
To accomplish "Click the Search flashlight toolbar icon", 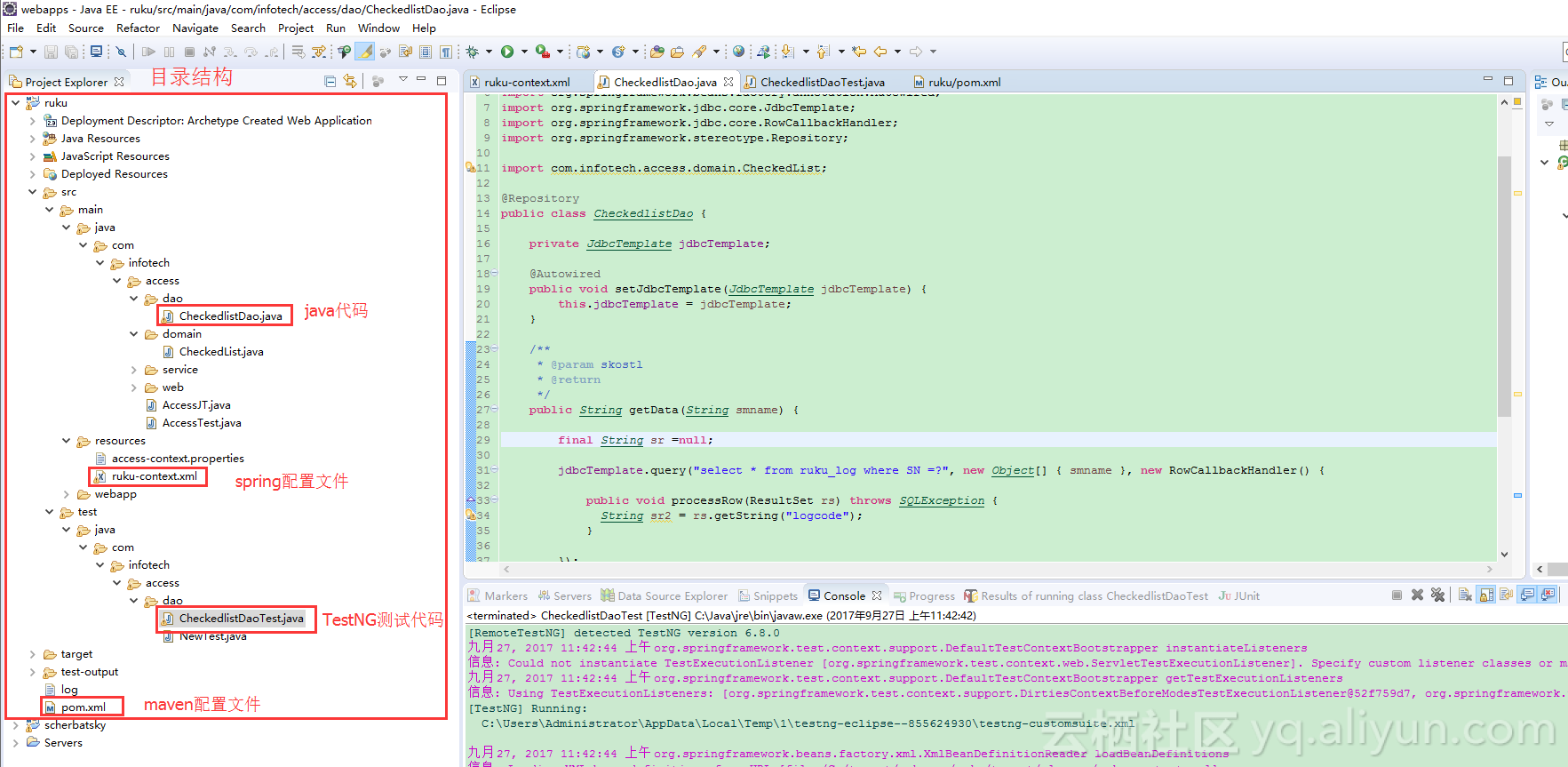I will [x=699, y=52].
